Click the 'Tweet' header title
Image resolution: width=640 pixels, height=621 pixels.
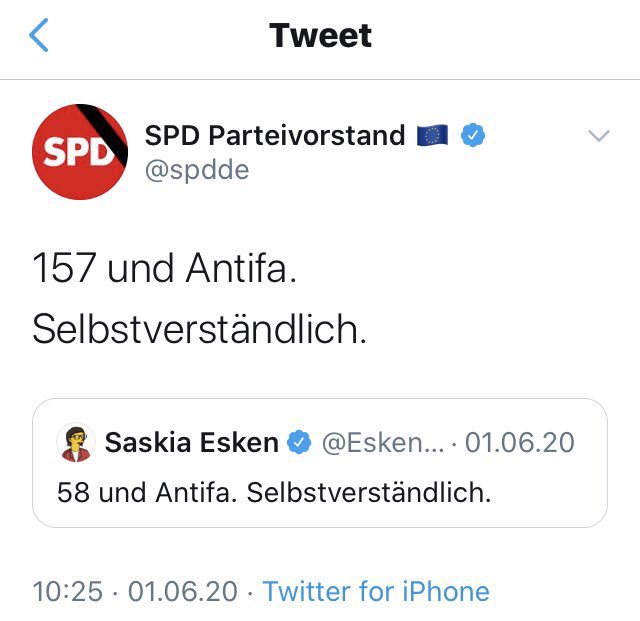(x=320, y=36)
